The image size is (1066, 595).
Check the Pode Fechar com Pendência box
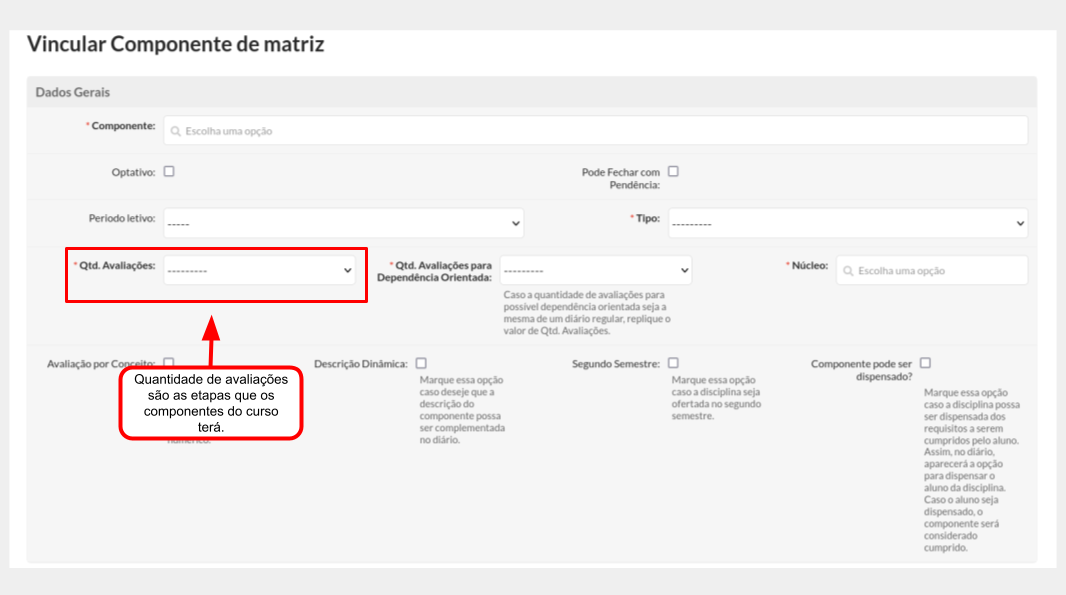[x=673, y=171]
